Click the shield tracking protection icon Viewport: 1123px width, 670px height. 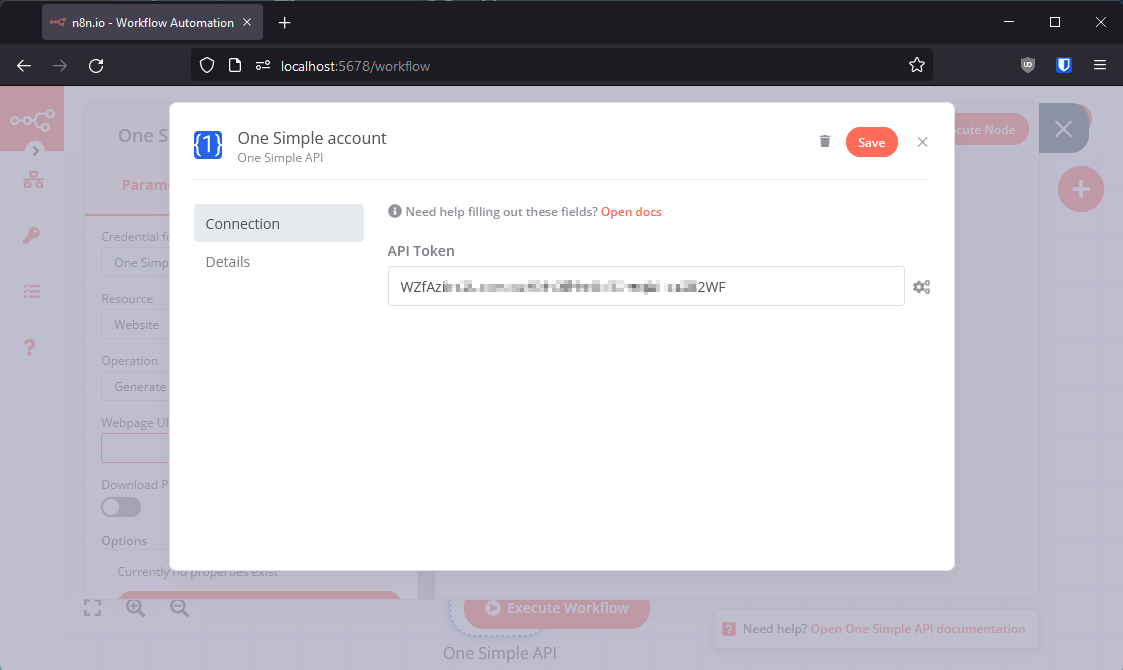(207, 66)
